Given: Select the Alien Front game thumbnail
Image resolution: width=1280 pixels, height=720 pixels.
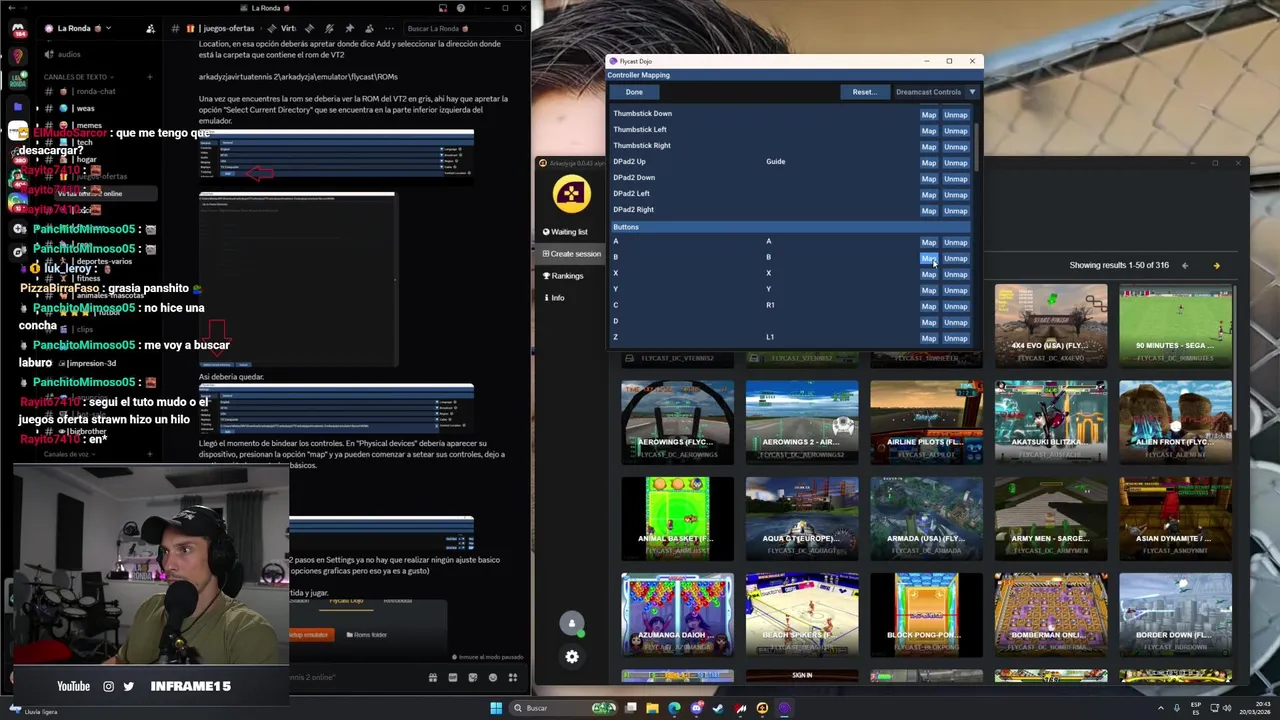Looking at the screenshot, I should click(1175, 421).
